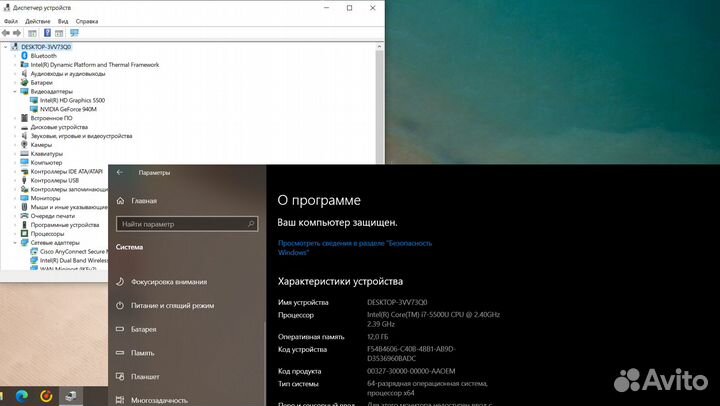Open the Действие menu
The height and width of the screenshot is (406, 720).
click(x=38, y=21)
